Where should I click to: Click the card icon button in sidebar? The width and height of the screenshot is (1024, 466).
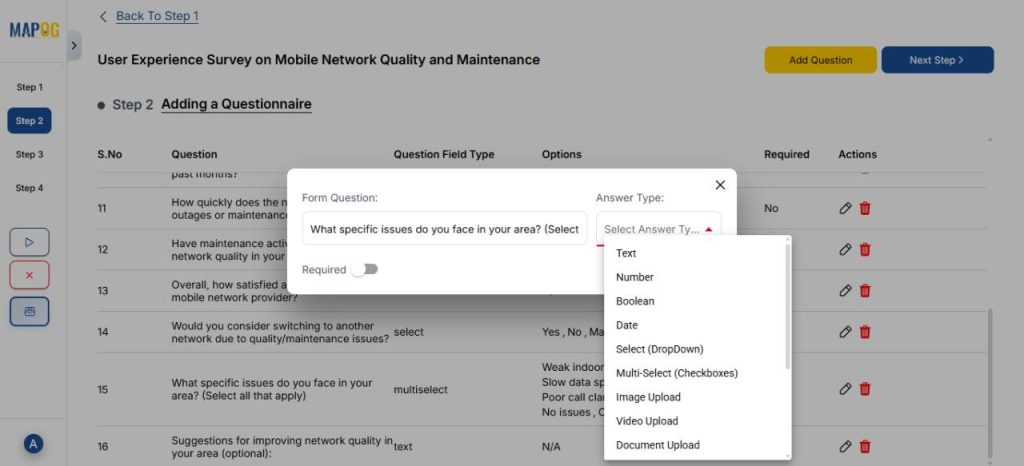29,311
